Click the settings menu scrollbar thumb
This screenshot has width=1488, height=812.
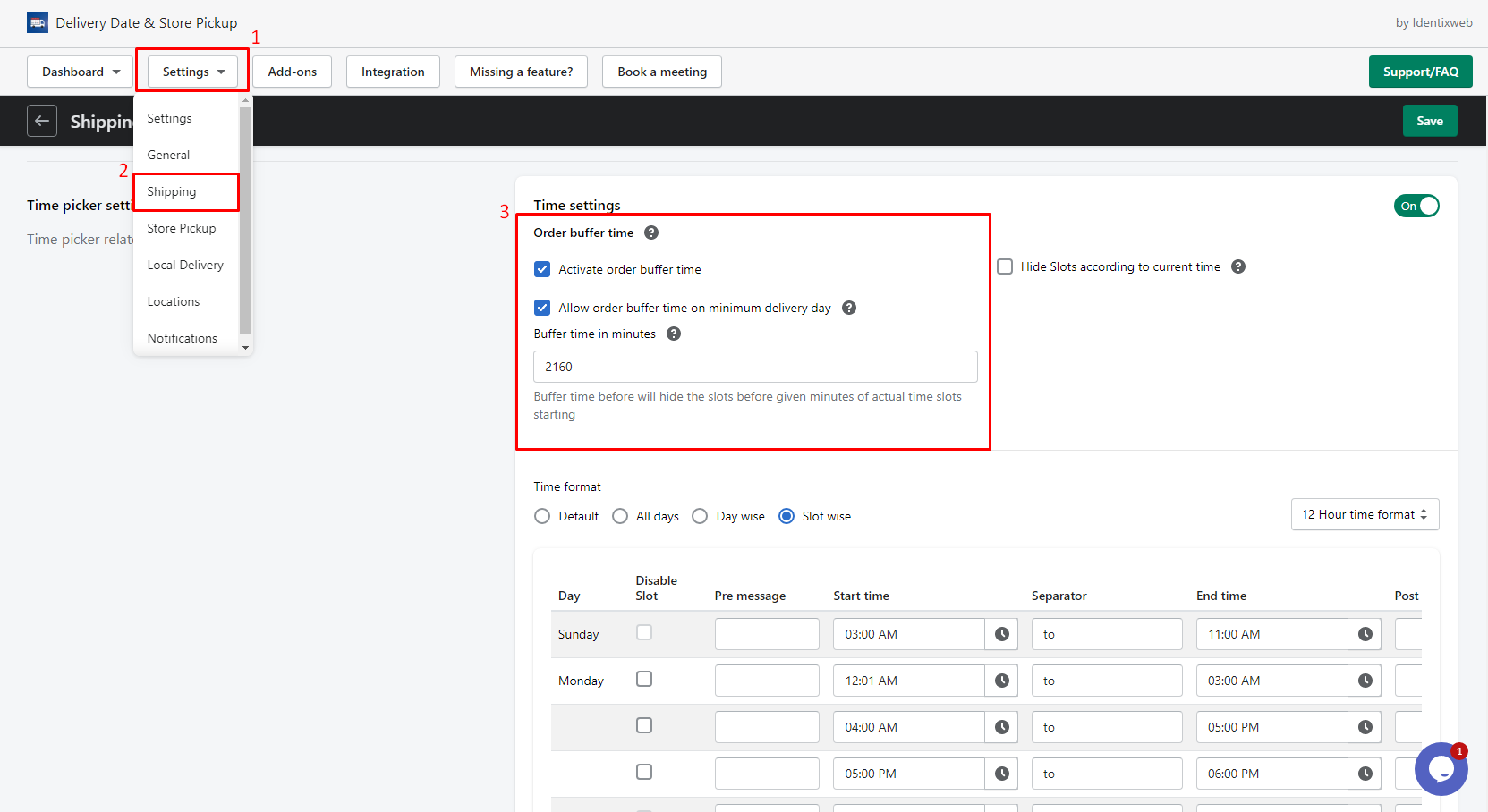pyautogui.click(x=246, y=220)
